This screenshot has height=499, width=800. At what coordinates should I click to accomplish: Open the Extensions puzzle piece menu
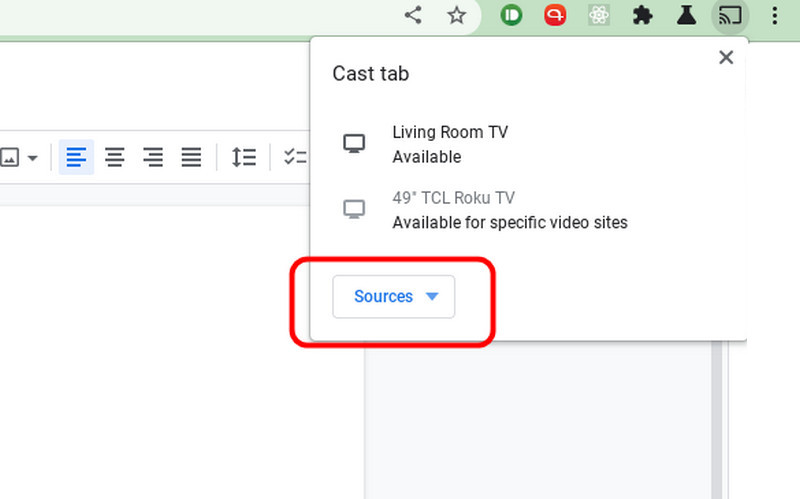[642, 16]
